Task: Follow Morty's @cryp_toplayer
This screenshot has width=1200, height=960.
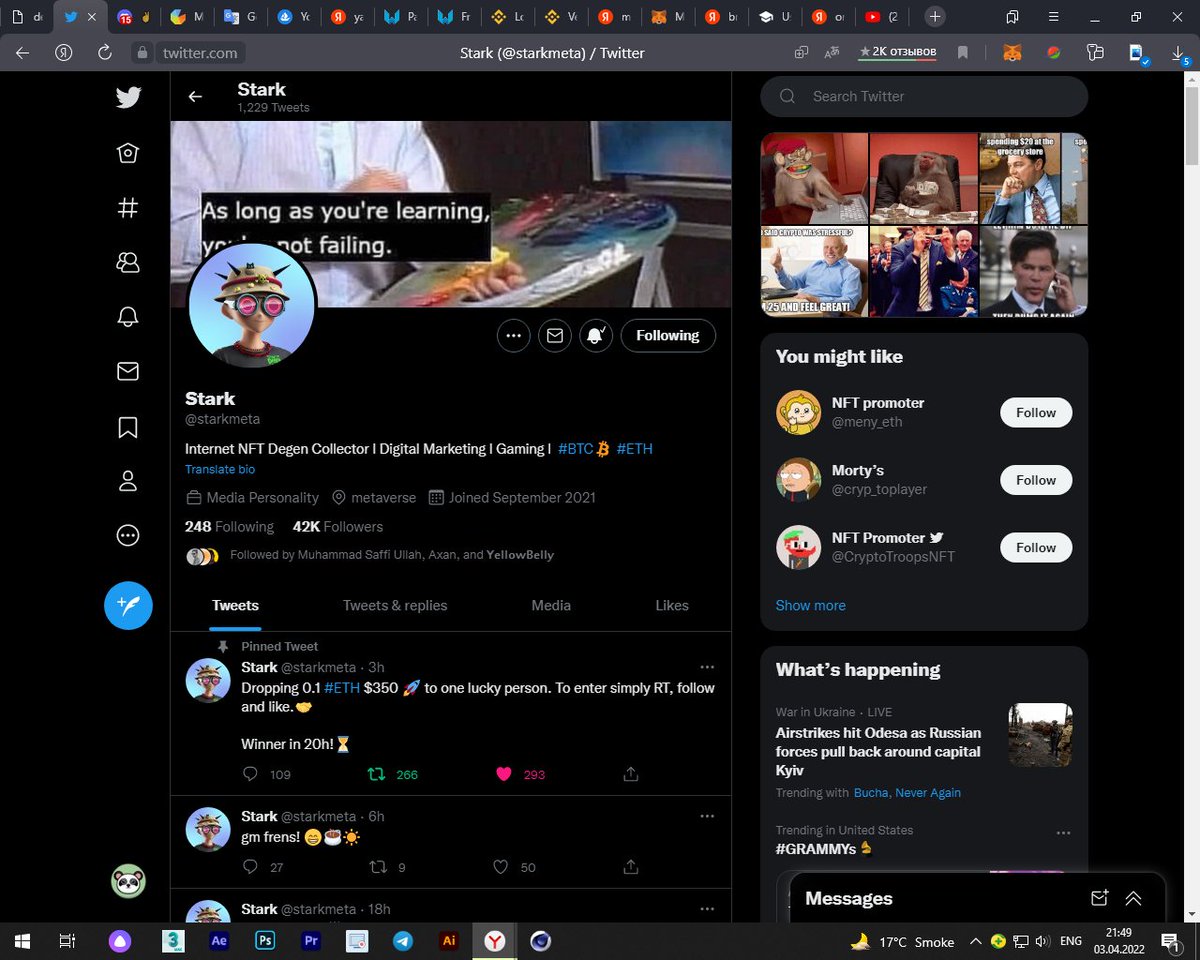Action: [x=1036, y=480]
